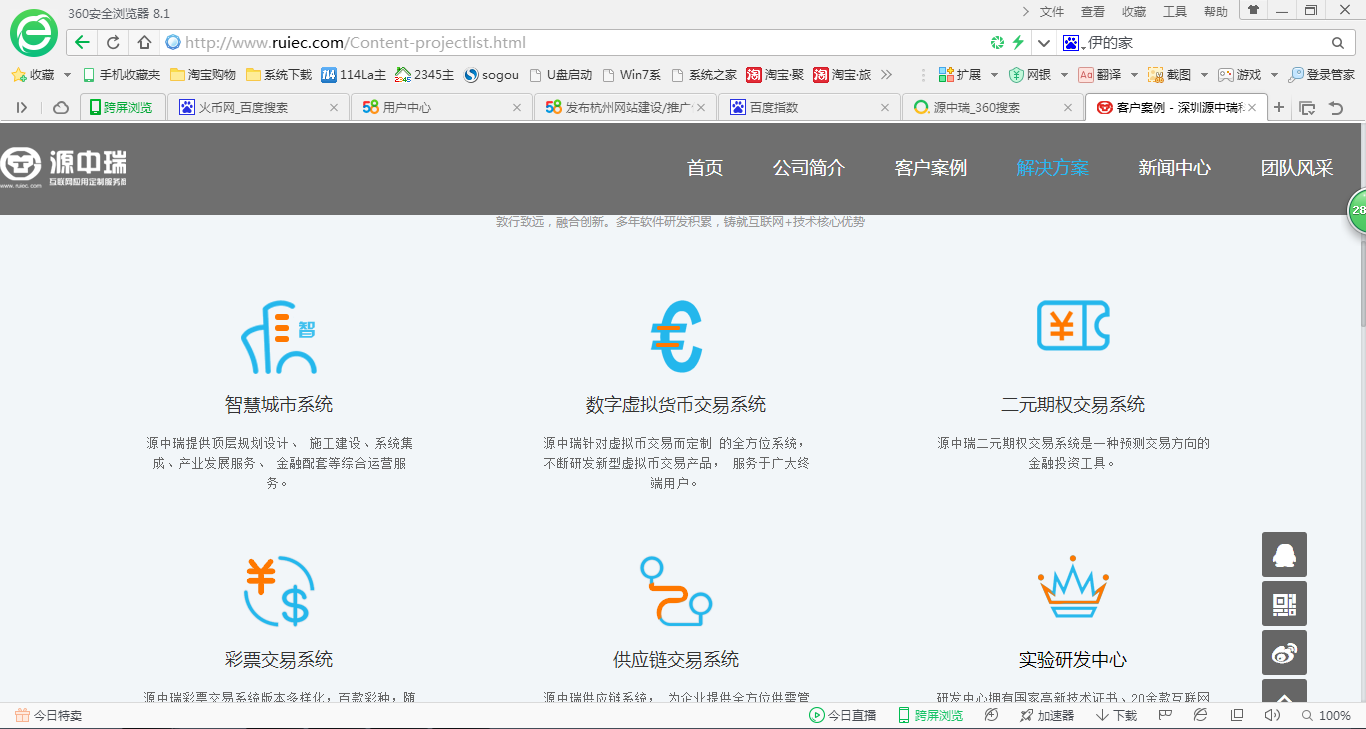
Task: Open 手机收藏夹 bookmark
Action: point(121,75)
